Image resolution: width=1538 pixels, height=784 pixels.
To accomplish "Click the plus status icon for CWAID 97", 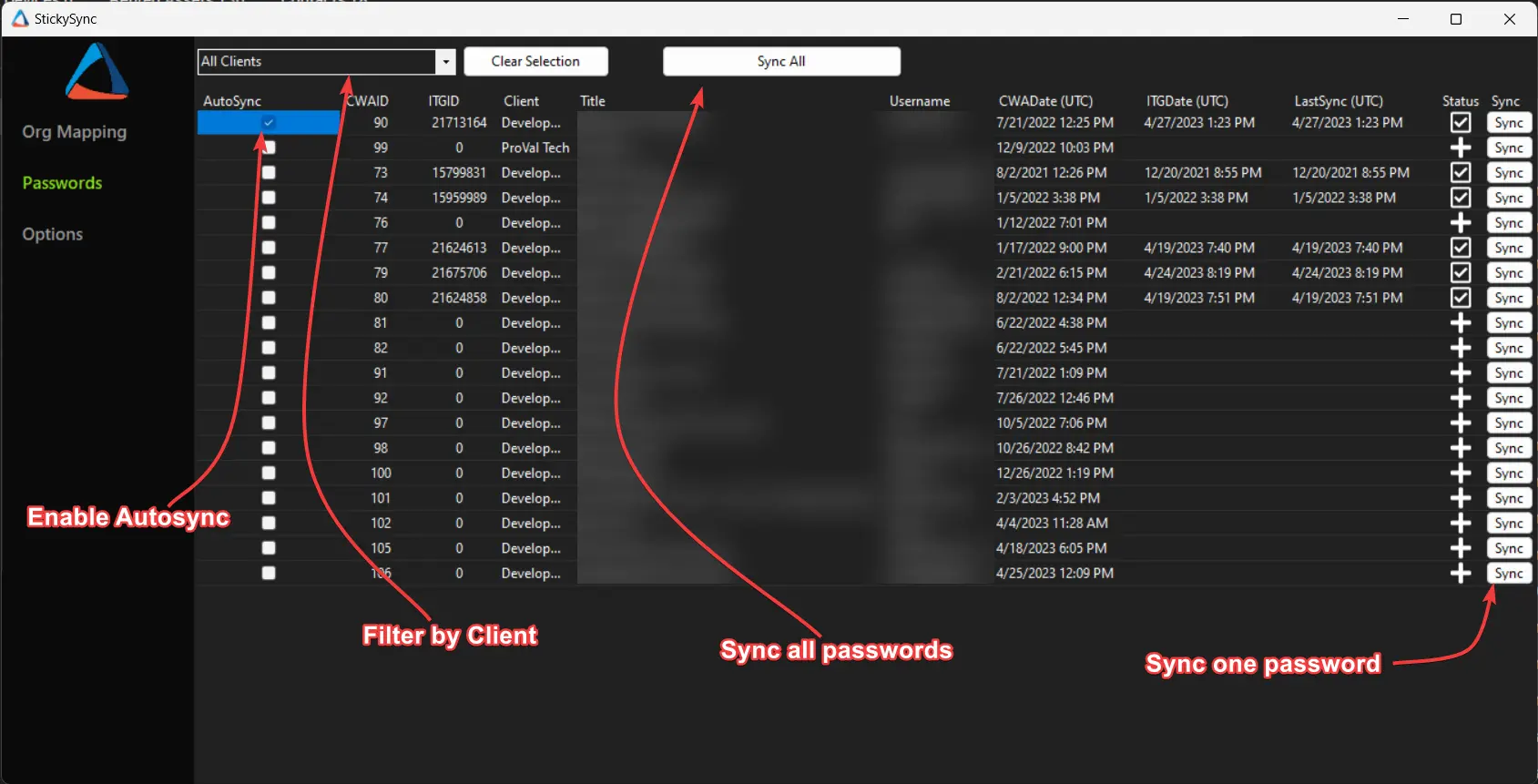I will 1461,423.
